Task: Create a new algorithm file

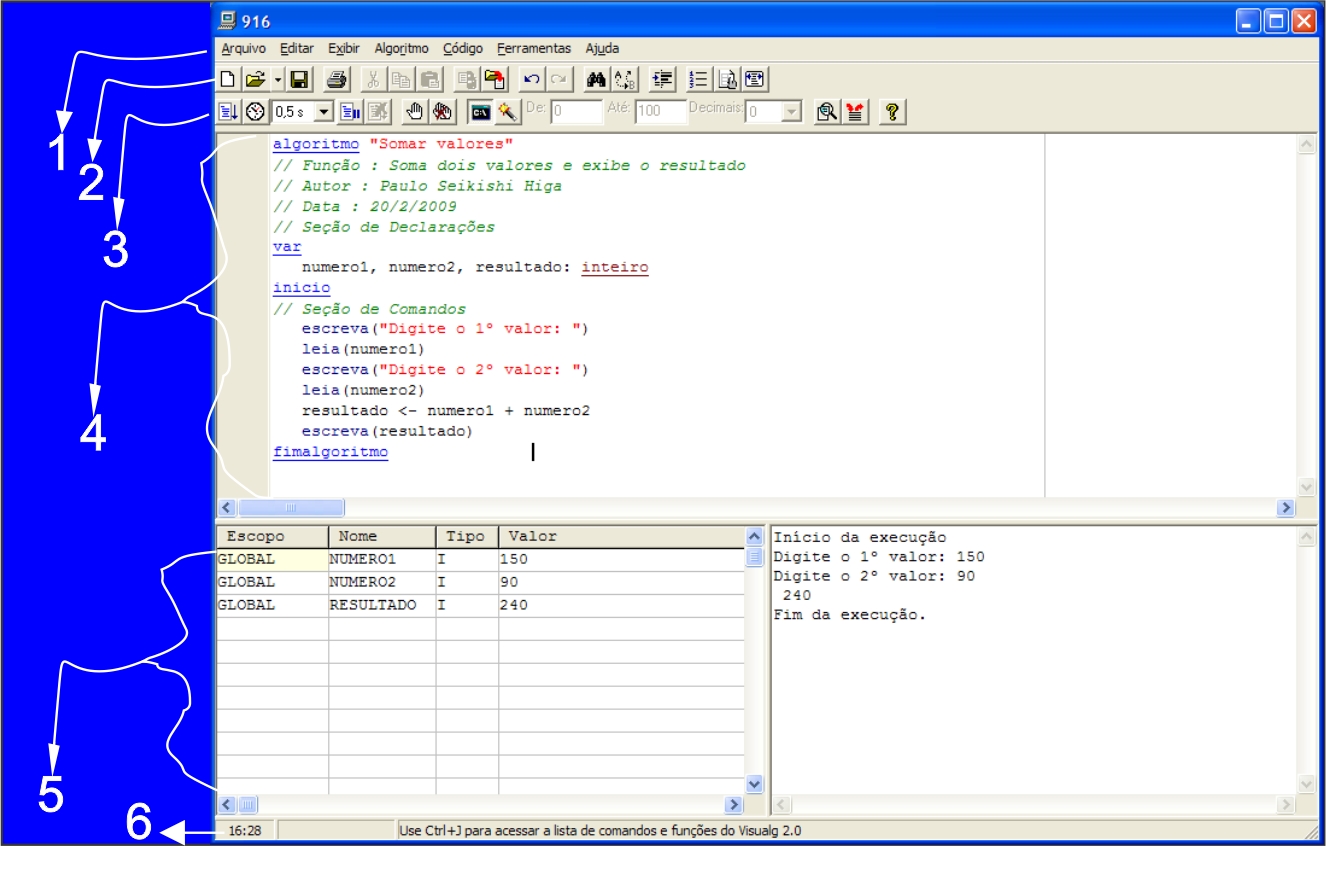Action: [x=227, y=78]
